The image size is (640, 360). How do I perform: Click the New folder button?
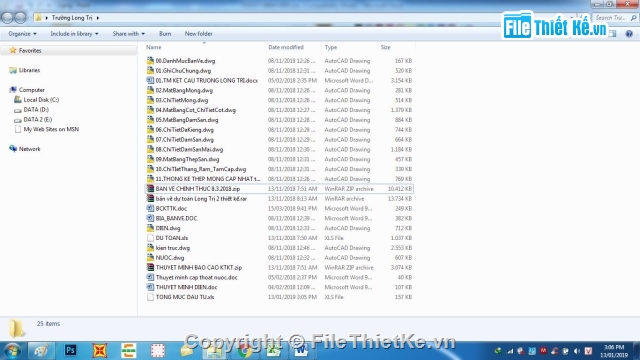(198, 34)
